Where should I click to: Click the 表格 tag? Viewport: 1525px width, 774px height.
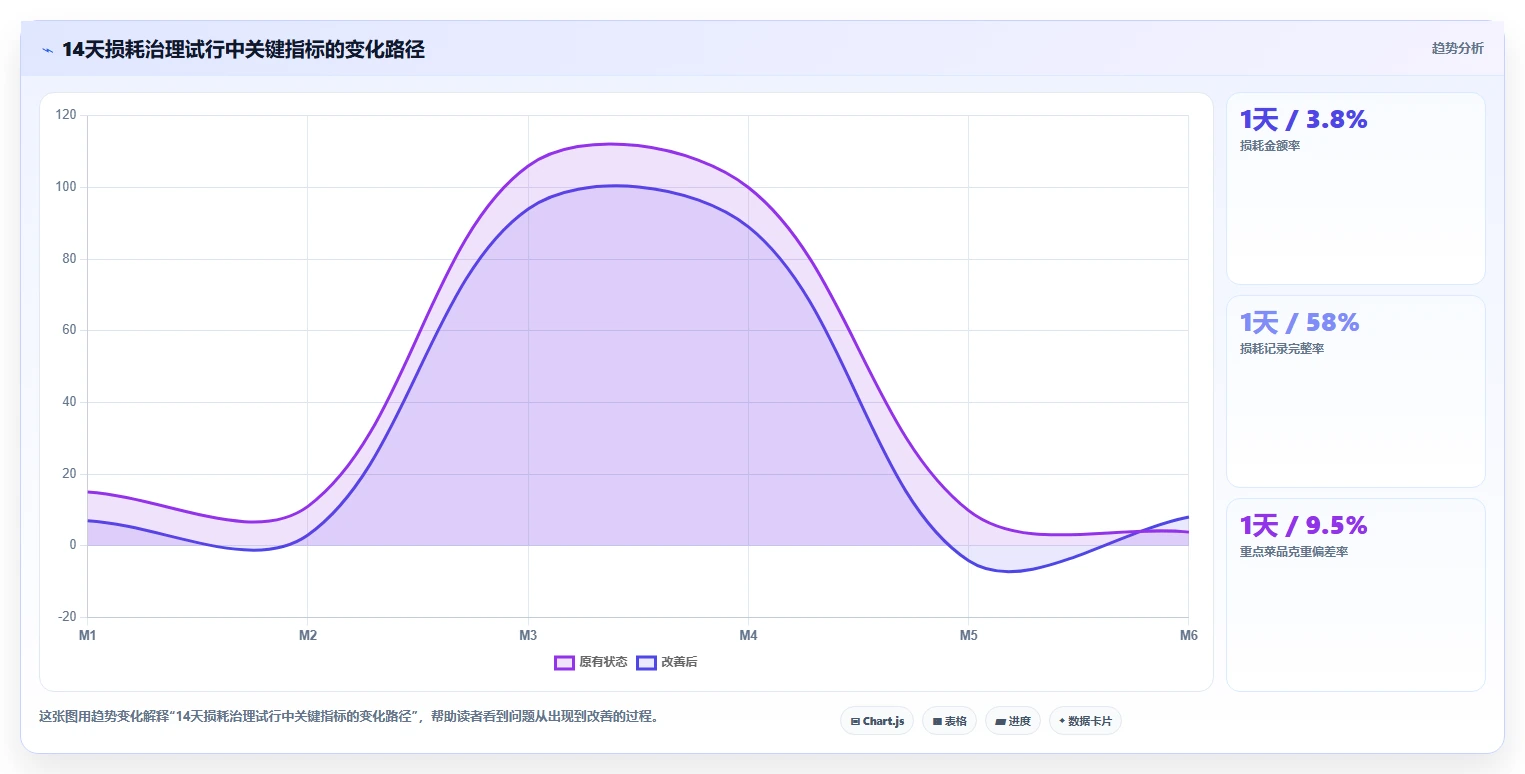point(950,721)
